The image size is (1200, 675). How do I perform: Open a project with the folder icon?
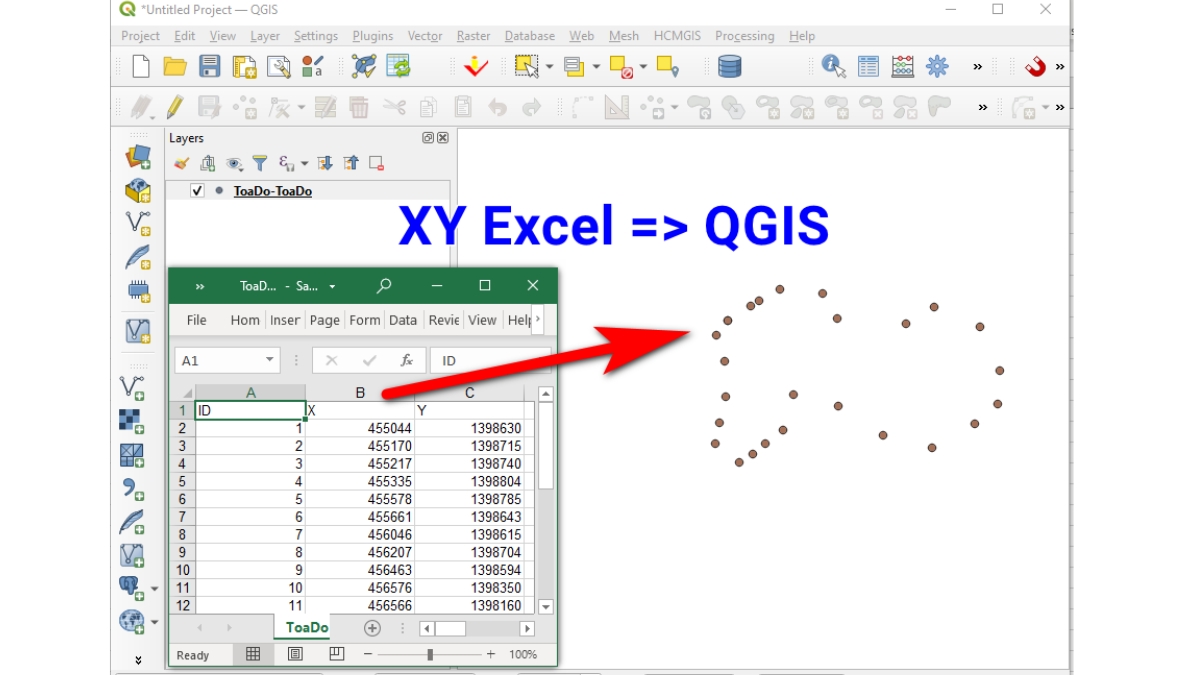point(175,67)
